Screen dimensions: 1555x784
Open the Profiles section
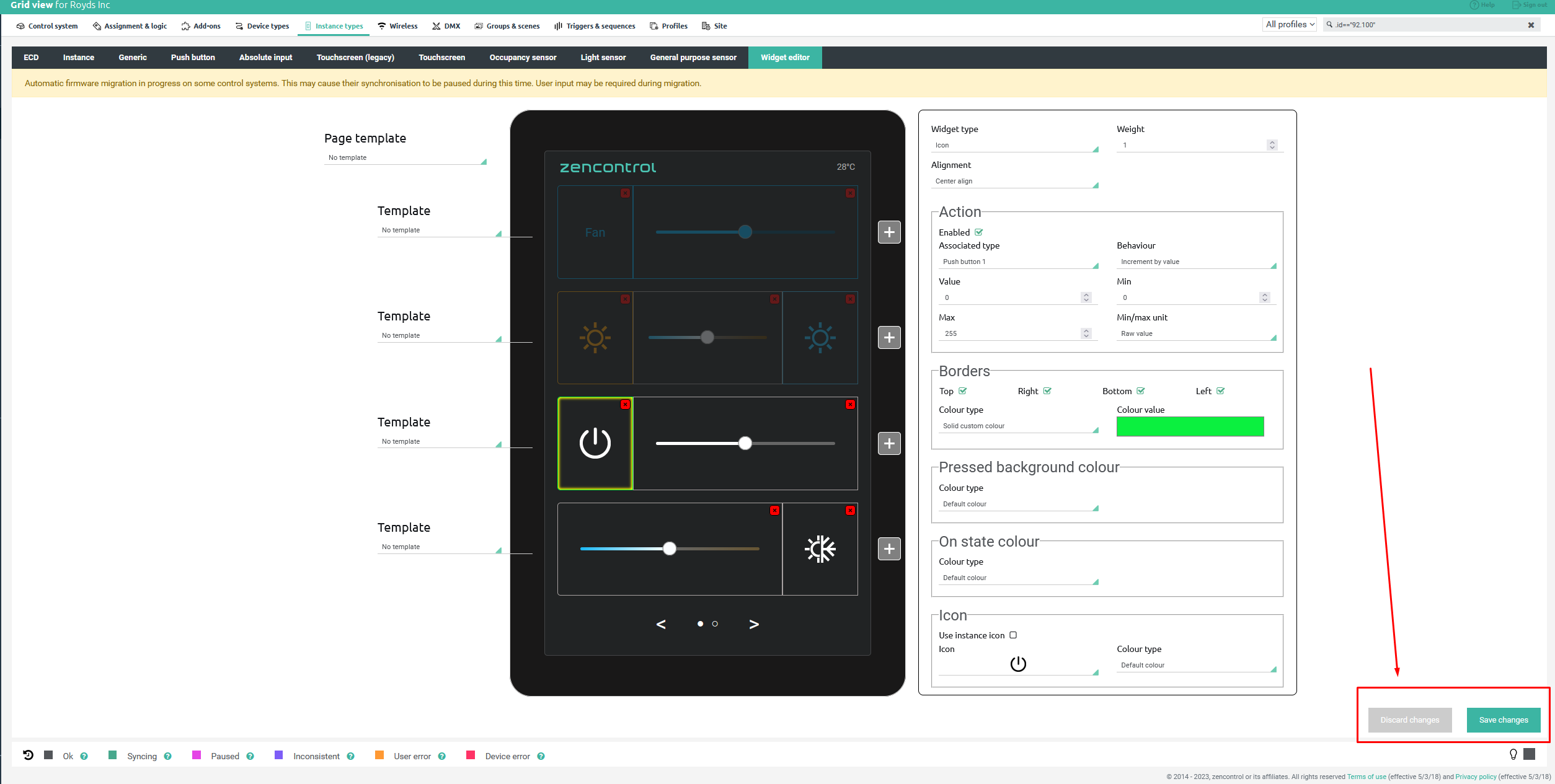click(x=675, y=25)
